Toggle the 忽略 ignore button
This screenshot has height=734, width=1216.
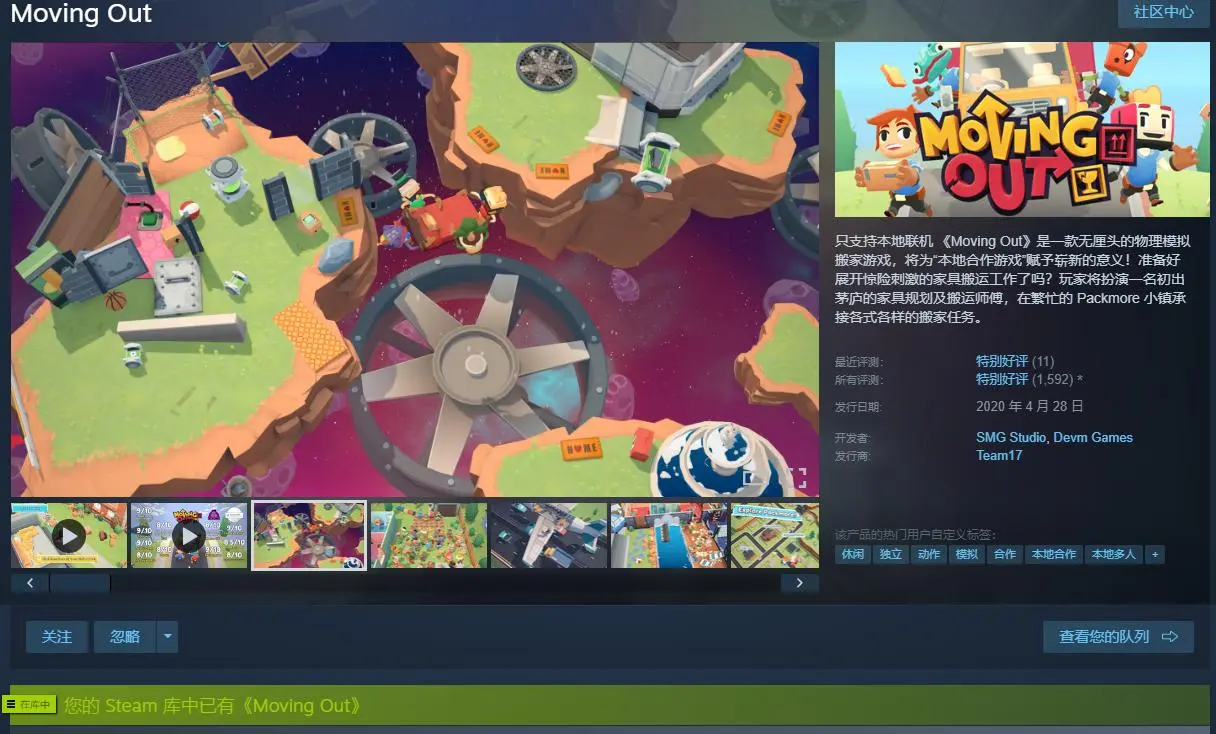(125, 637)
